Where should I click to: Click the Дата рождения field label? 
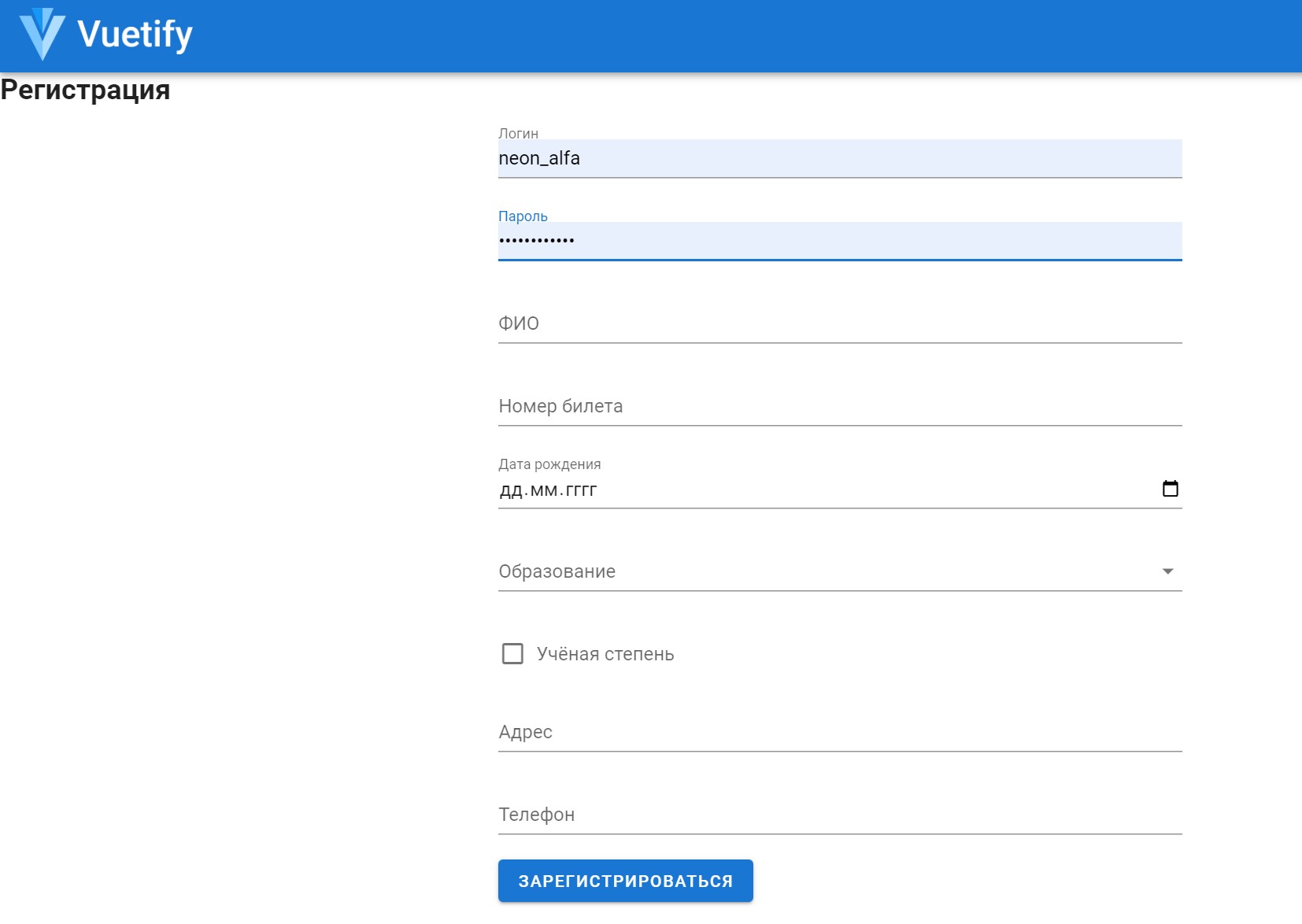pos(549,464)
